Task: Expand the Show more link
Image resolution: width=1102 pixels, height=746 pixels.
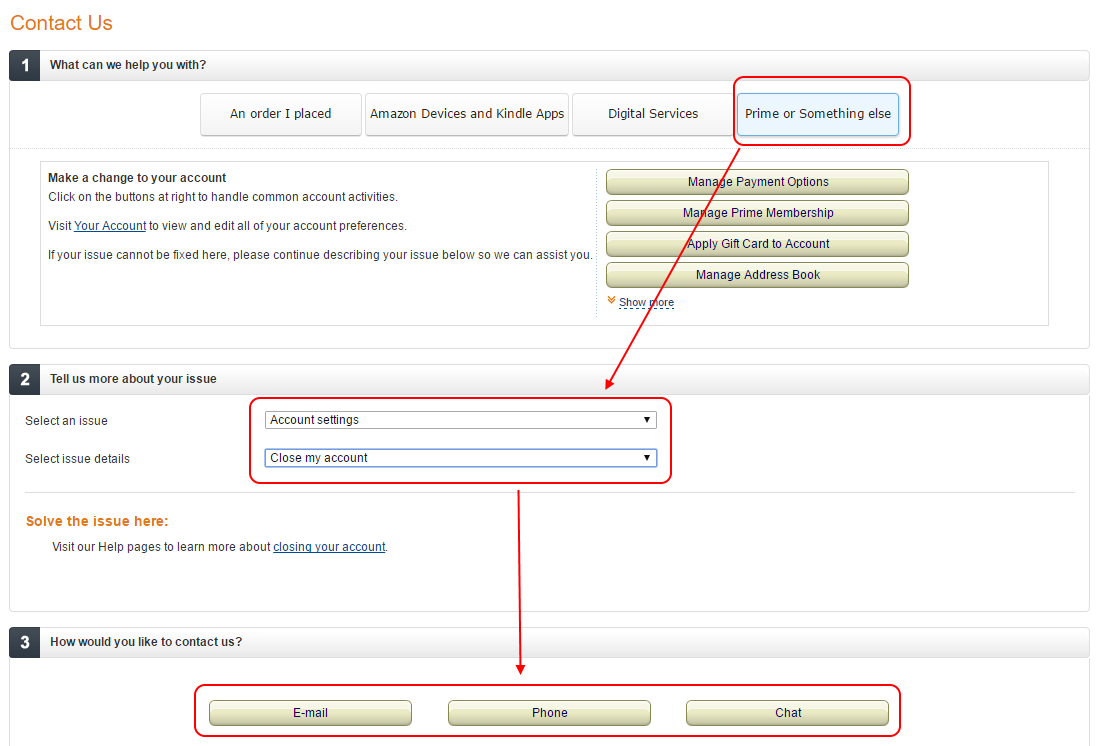Action: tap(646, 302)
